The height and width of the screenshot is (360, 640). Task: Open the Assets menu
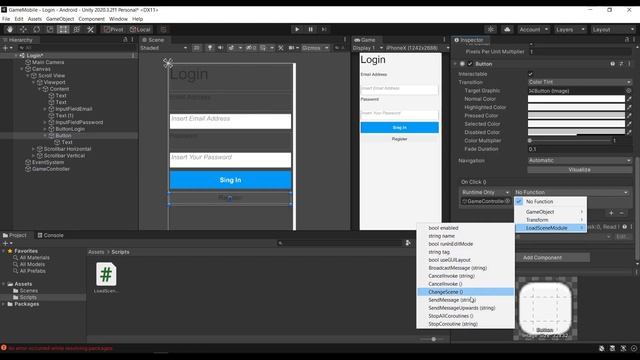35,19
